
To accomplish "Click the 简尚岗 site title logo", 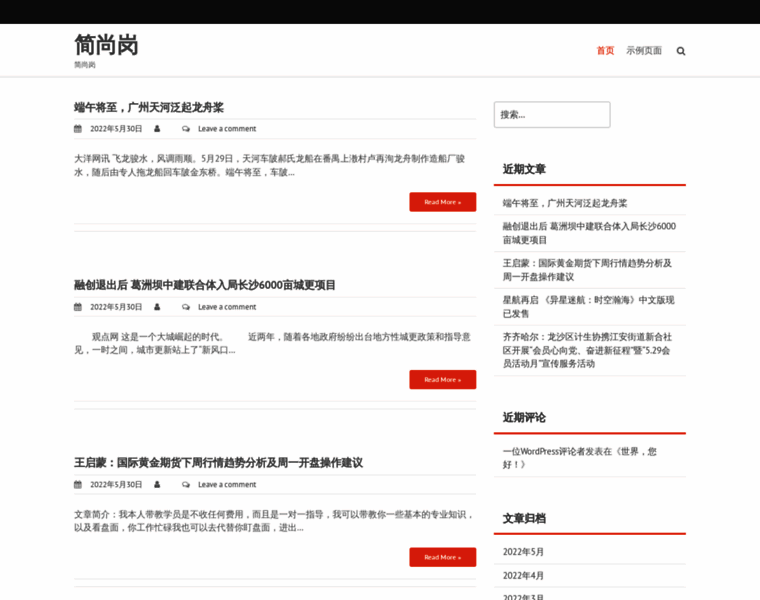I will point(106,45).
